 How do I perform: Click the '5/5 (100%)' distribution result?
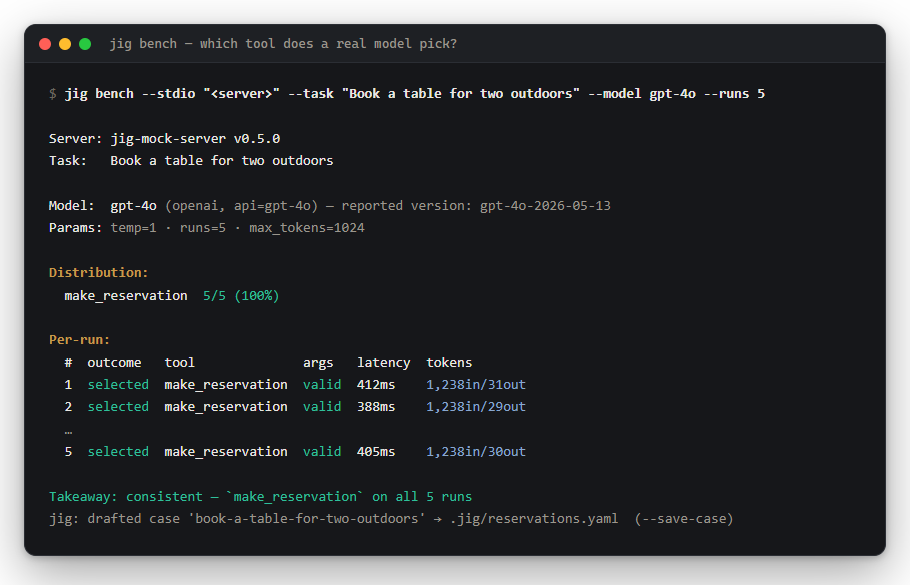pyautogui.click(x=241, y=296)
